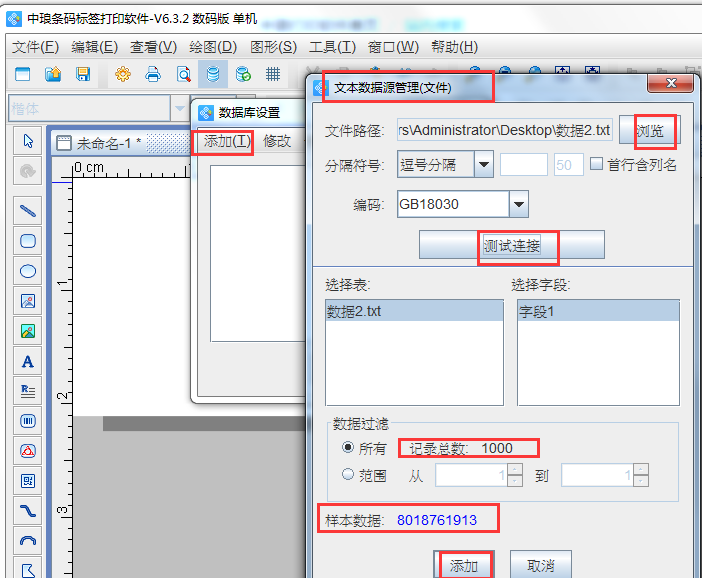The image size is (702, 578).
Task: Select the QR code tool
Action: 28,481
